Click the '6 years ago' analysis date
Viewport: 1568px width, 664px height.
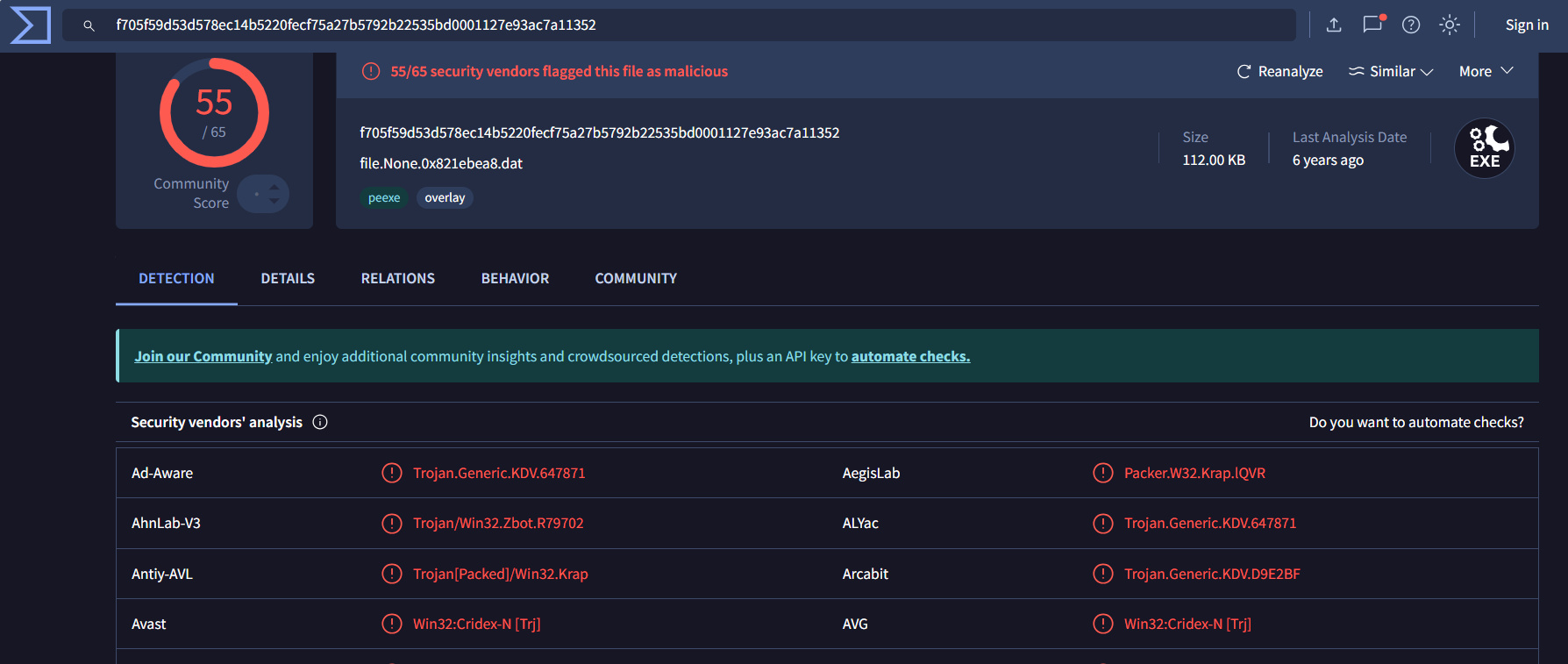tap(1328, 160)
